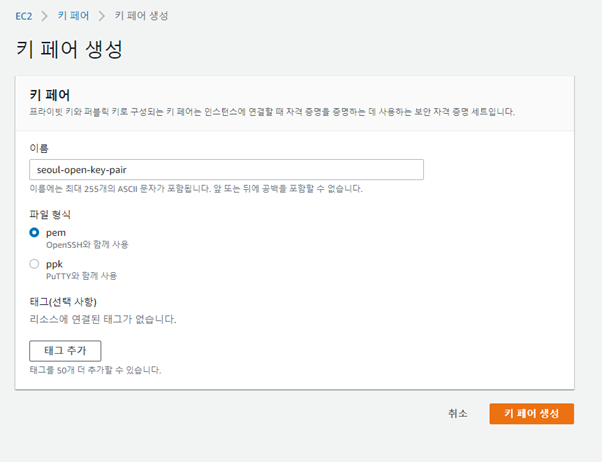Click the 태그 추가 button

click(65, 351)
